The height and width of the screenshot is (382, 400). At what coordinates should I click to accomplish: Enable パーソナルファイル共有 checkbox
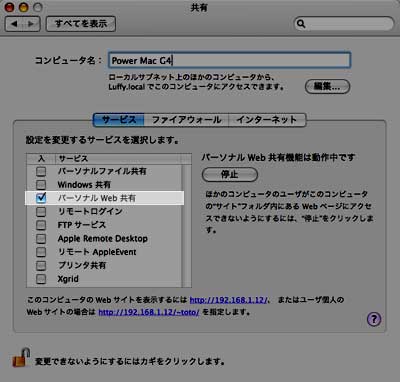pos(41,171)
